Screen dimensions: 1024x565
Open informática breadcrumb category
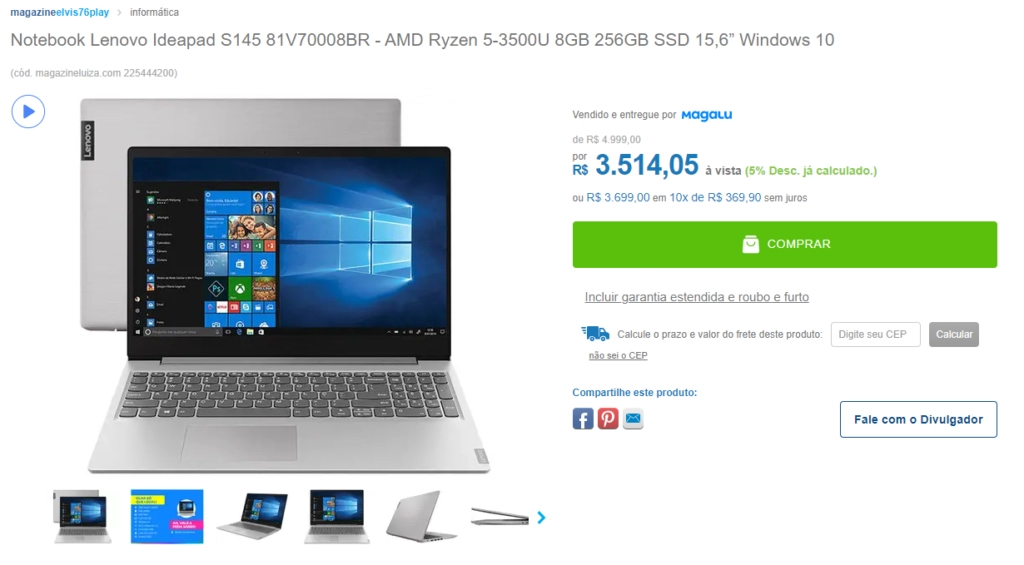pos(154,12)
